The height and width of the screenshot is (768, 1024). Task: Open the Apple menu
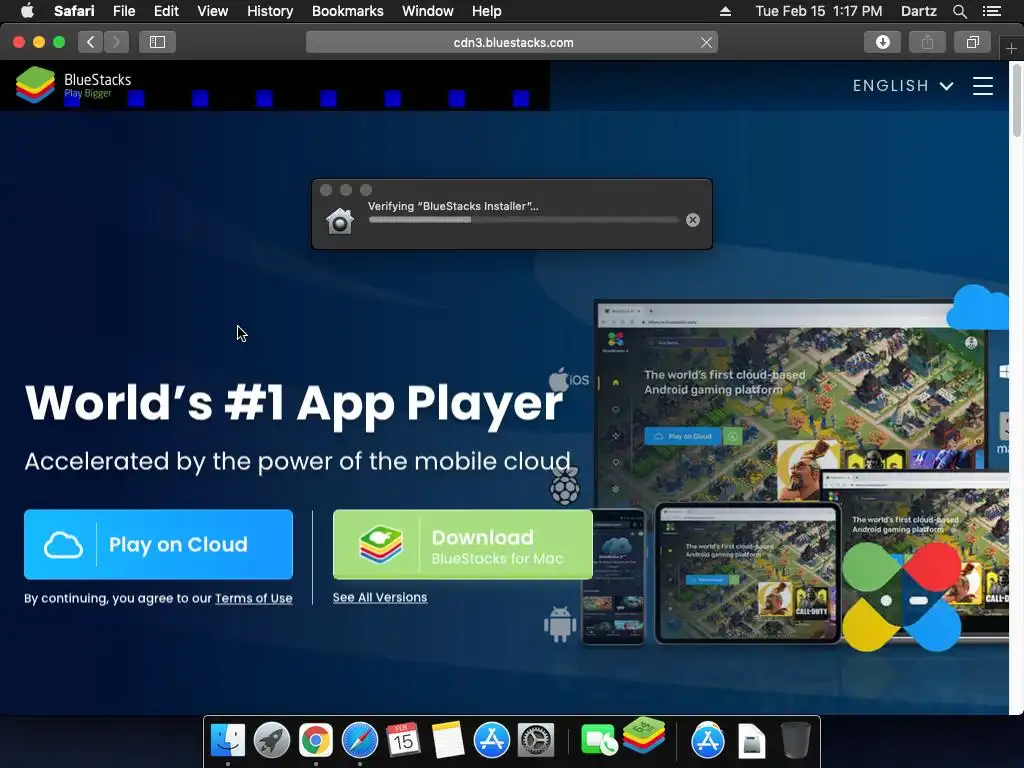click(27, 11)
